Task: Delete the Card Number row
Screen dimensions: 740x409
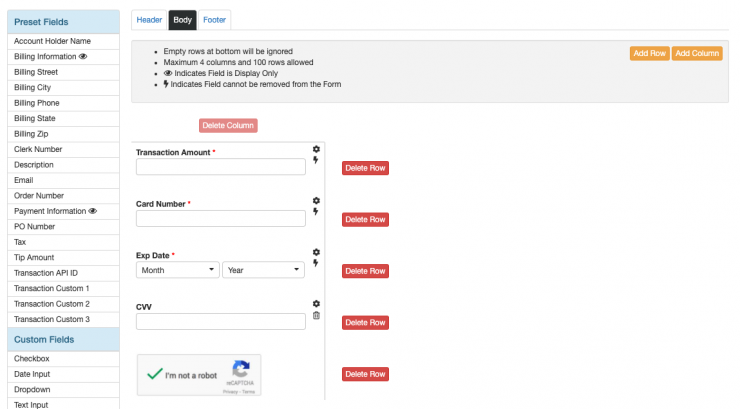Action: pos(365,219)
